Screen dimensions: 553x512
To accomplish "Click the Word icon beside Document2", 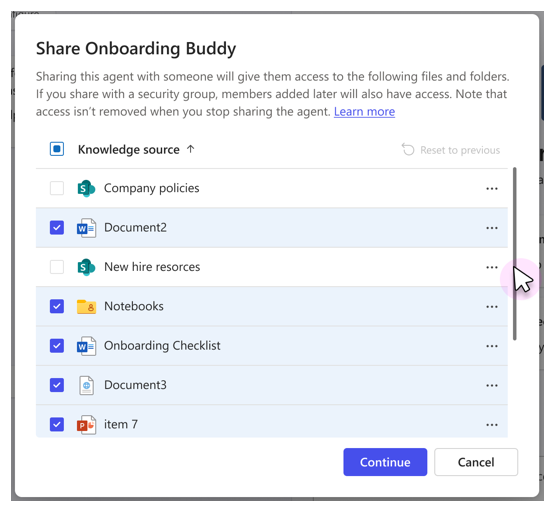I will tap(86, 228).
